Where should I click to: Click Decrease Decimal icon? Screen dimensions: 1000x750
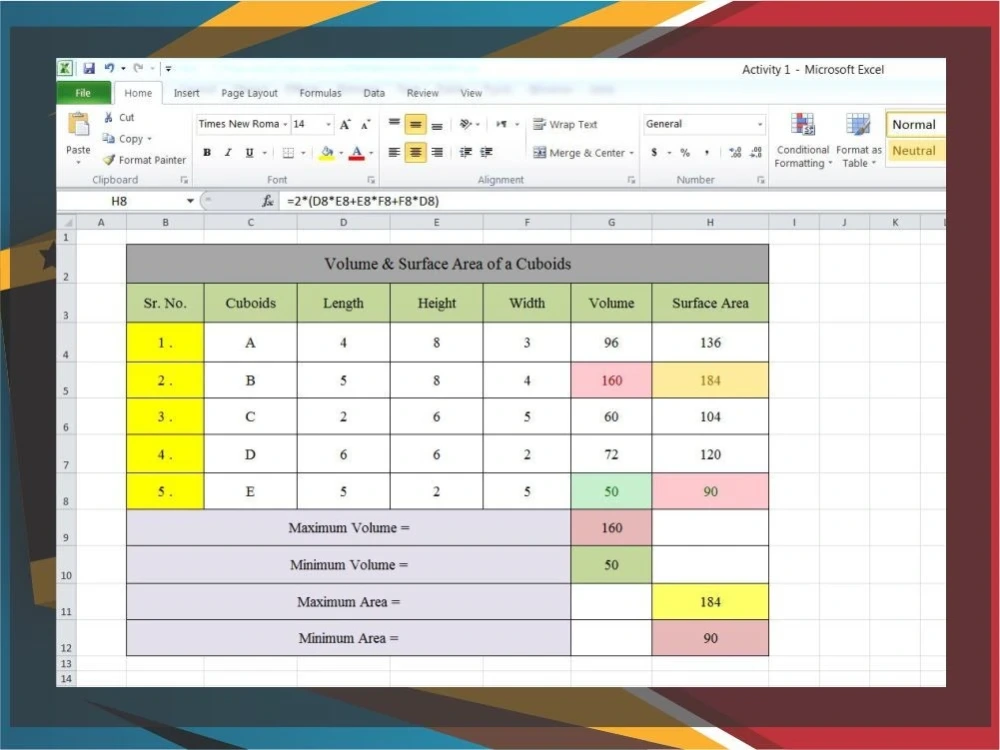click(756, 152)
